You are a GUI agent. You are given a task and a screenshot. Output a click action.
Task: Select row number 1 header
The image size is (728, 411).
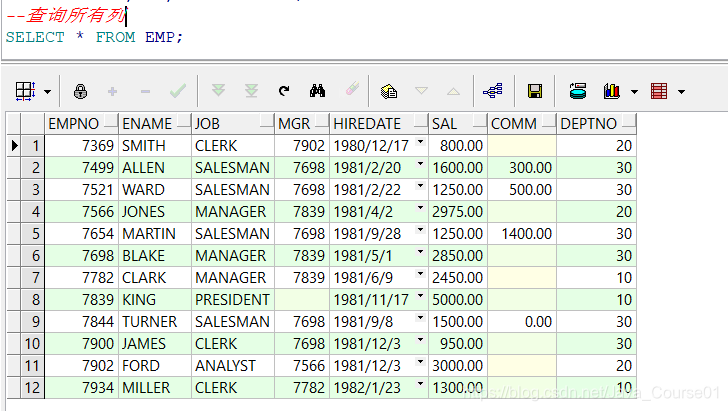[x=32, y=146]
